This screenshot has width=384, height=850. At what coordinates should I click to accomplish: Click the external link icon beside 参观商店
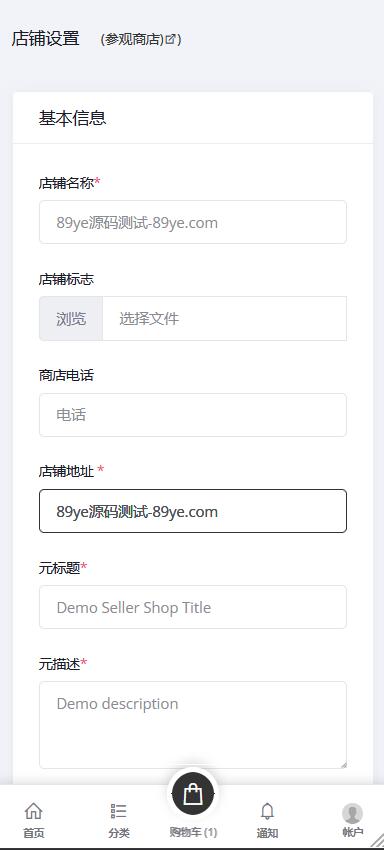tap(171, 39)
